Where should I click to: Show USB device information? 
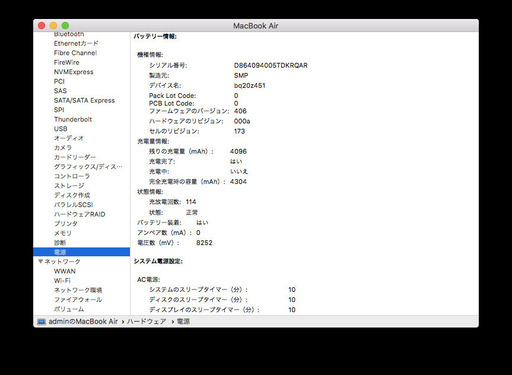click(61, 129)
